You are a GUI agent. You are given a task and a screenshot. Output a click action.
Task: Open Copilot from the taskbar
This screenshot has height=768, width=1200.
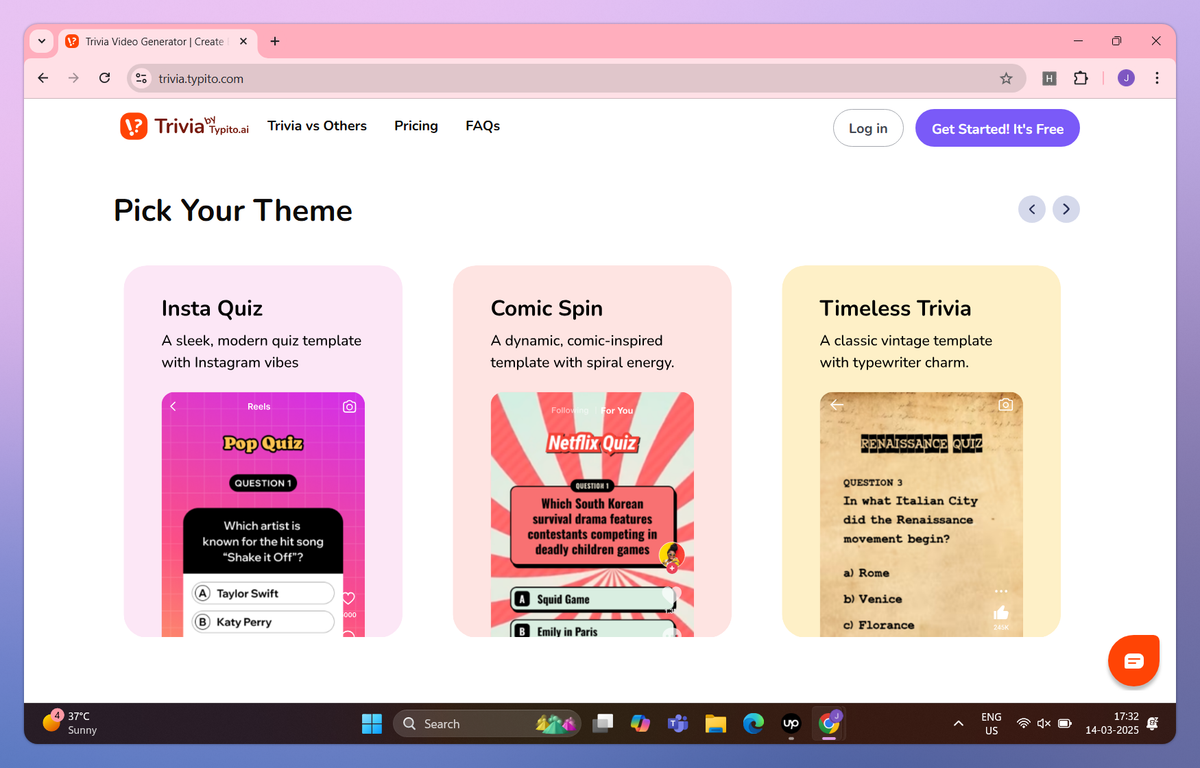coord(640,723)
